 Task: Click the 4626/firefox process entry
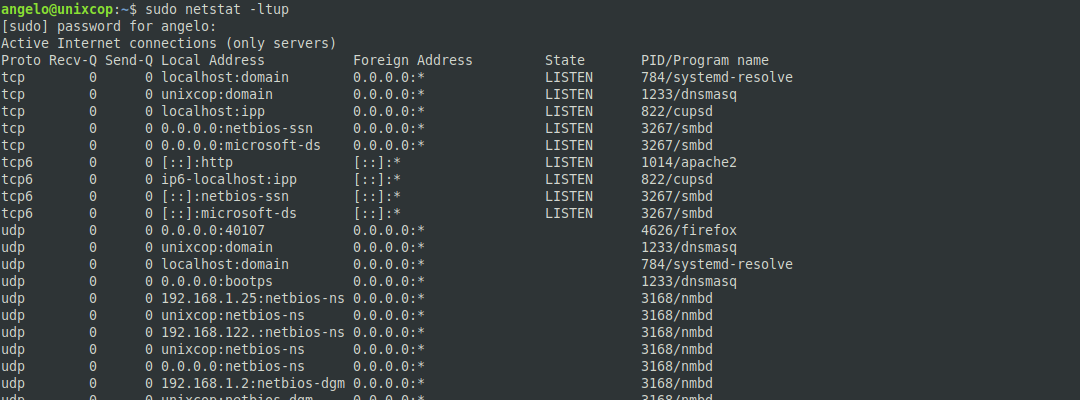pyautogui.click(x=689, y=231)
